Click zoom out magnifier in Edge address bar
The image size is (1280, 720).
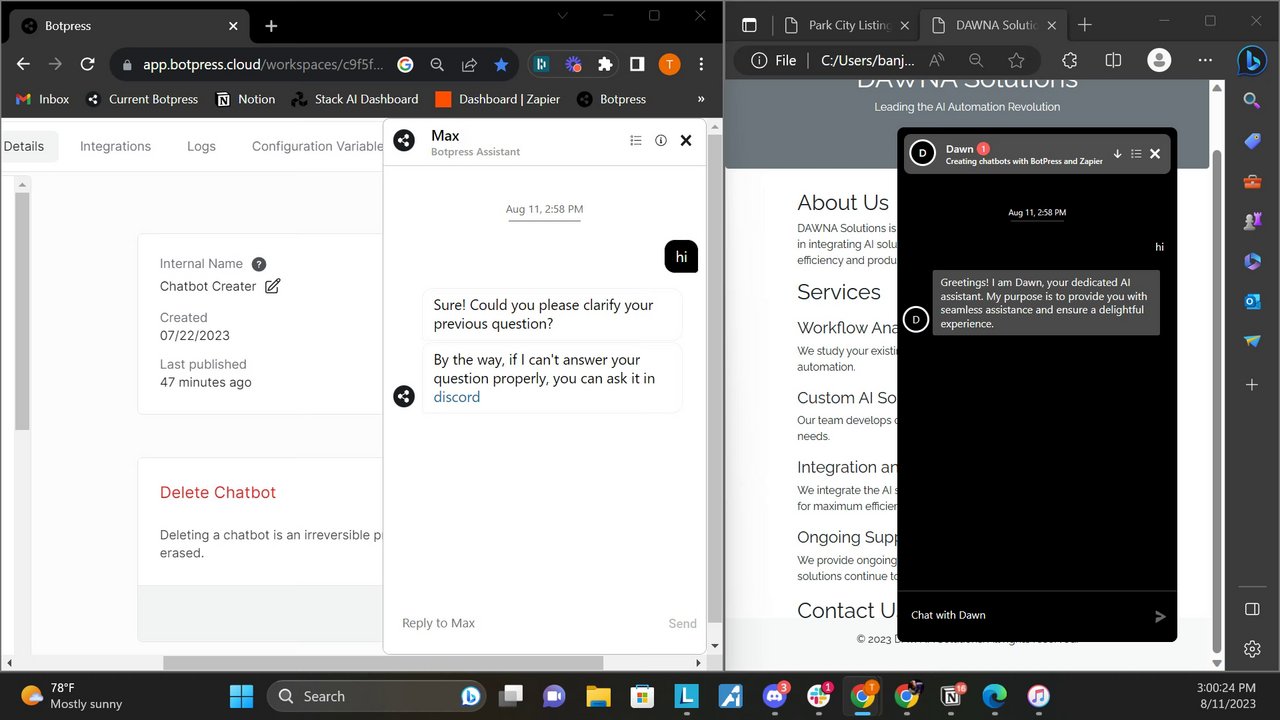(x=976, y=60)
